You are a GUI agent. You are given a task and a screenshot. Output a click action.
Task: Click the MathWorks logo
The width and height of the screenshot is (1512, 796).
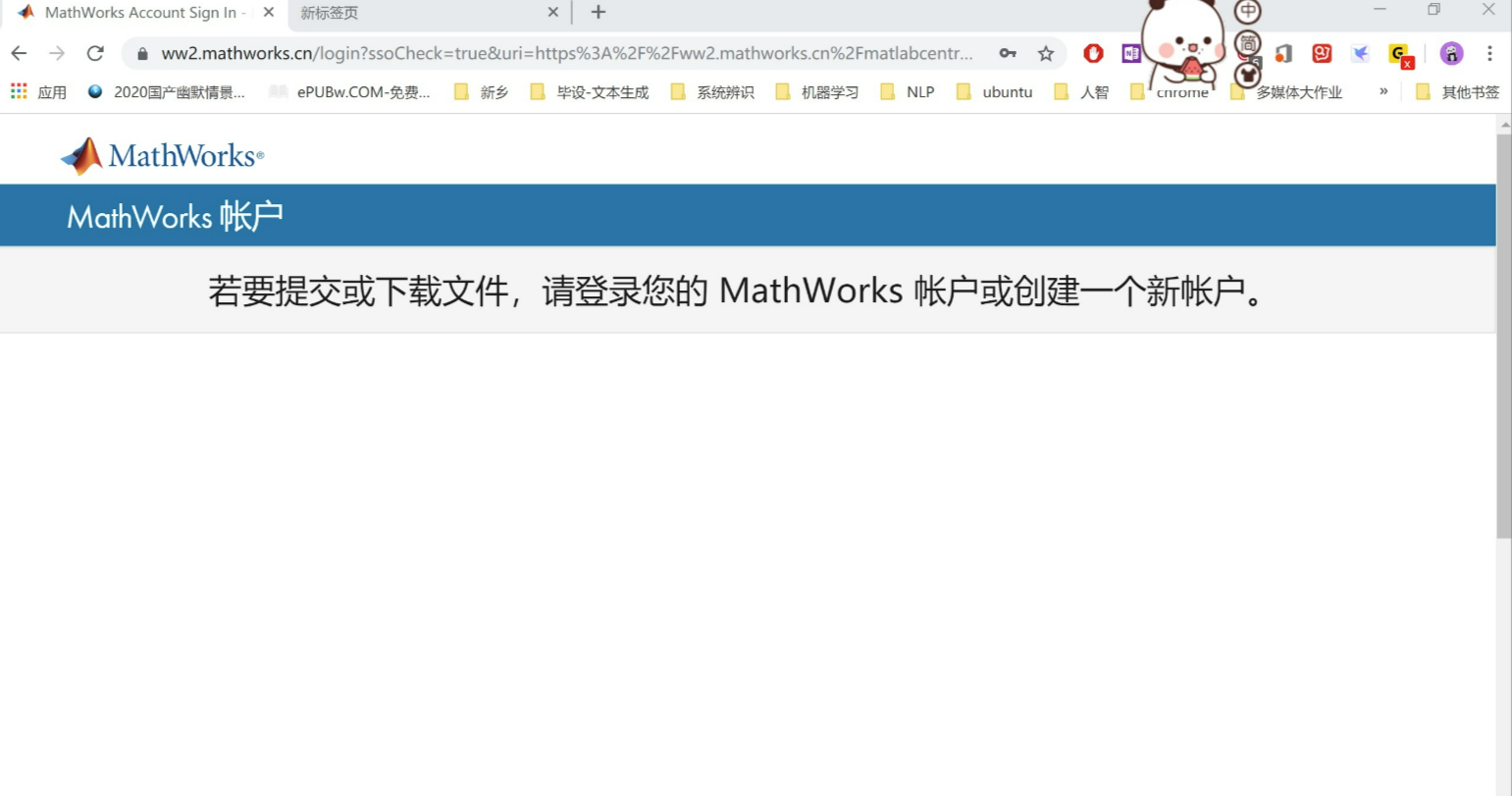163,156
